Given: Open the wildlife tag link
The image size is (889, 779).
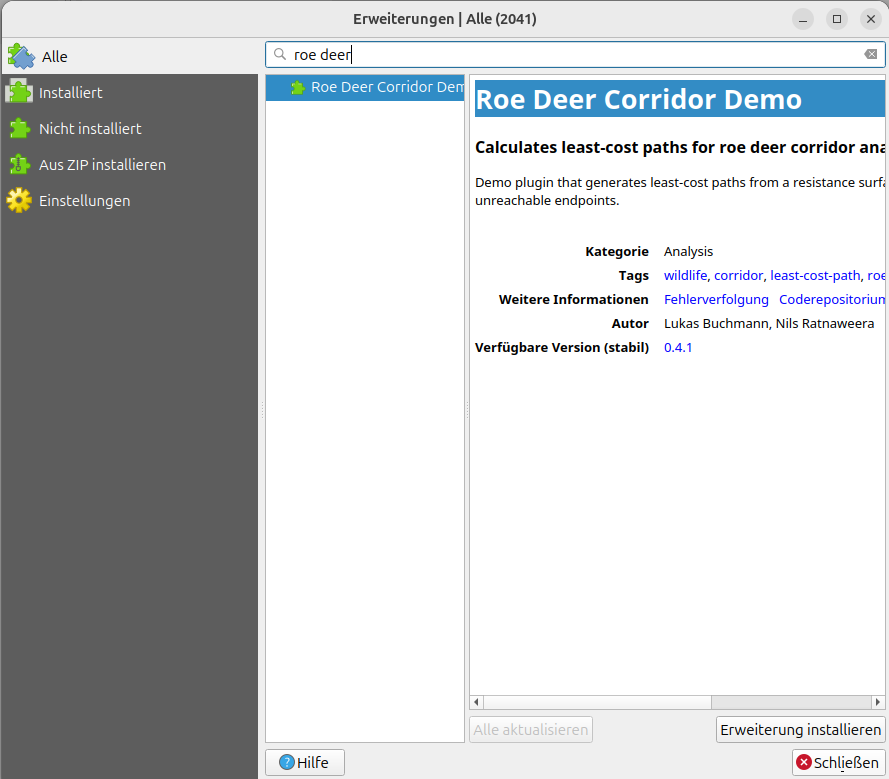Looking at the screenshot, I should tap(685, 275).
